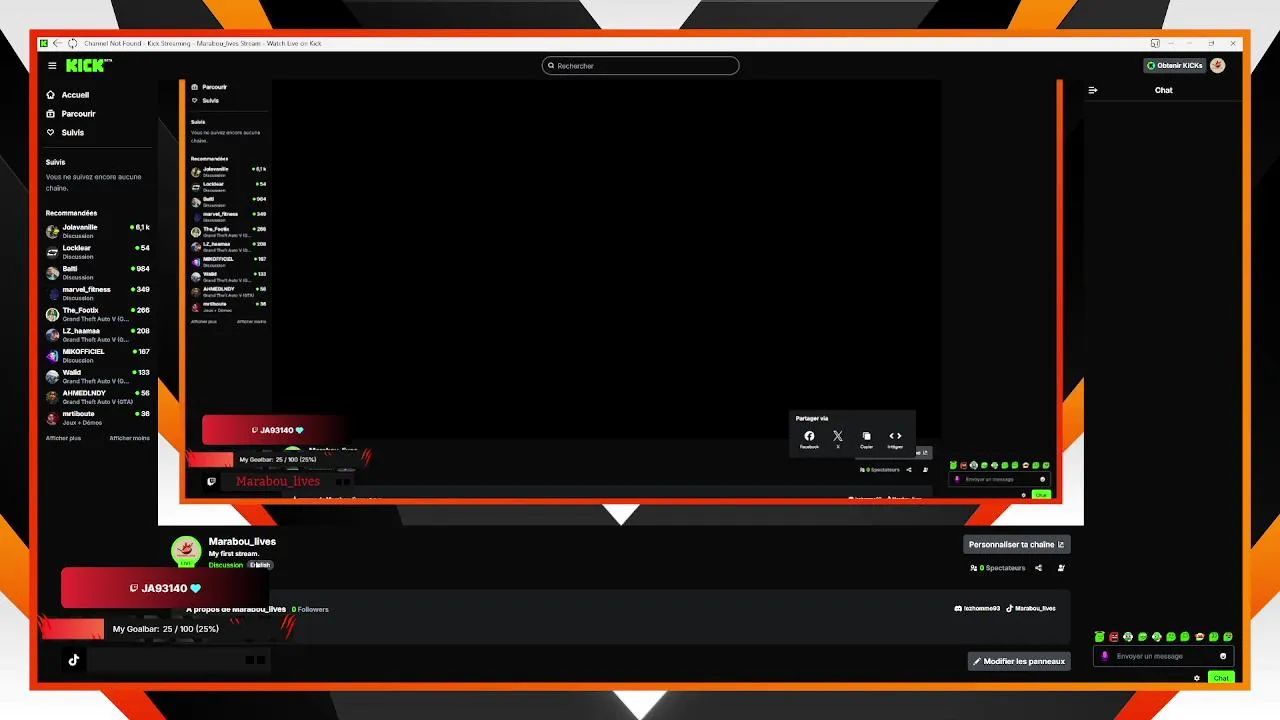Screen dimensions: 1280x720
Task: Click the user icon right of main share icon
Action: (x=1061, y=568)
